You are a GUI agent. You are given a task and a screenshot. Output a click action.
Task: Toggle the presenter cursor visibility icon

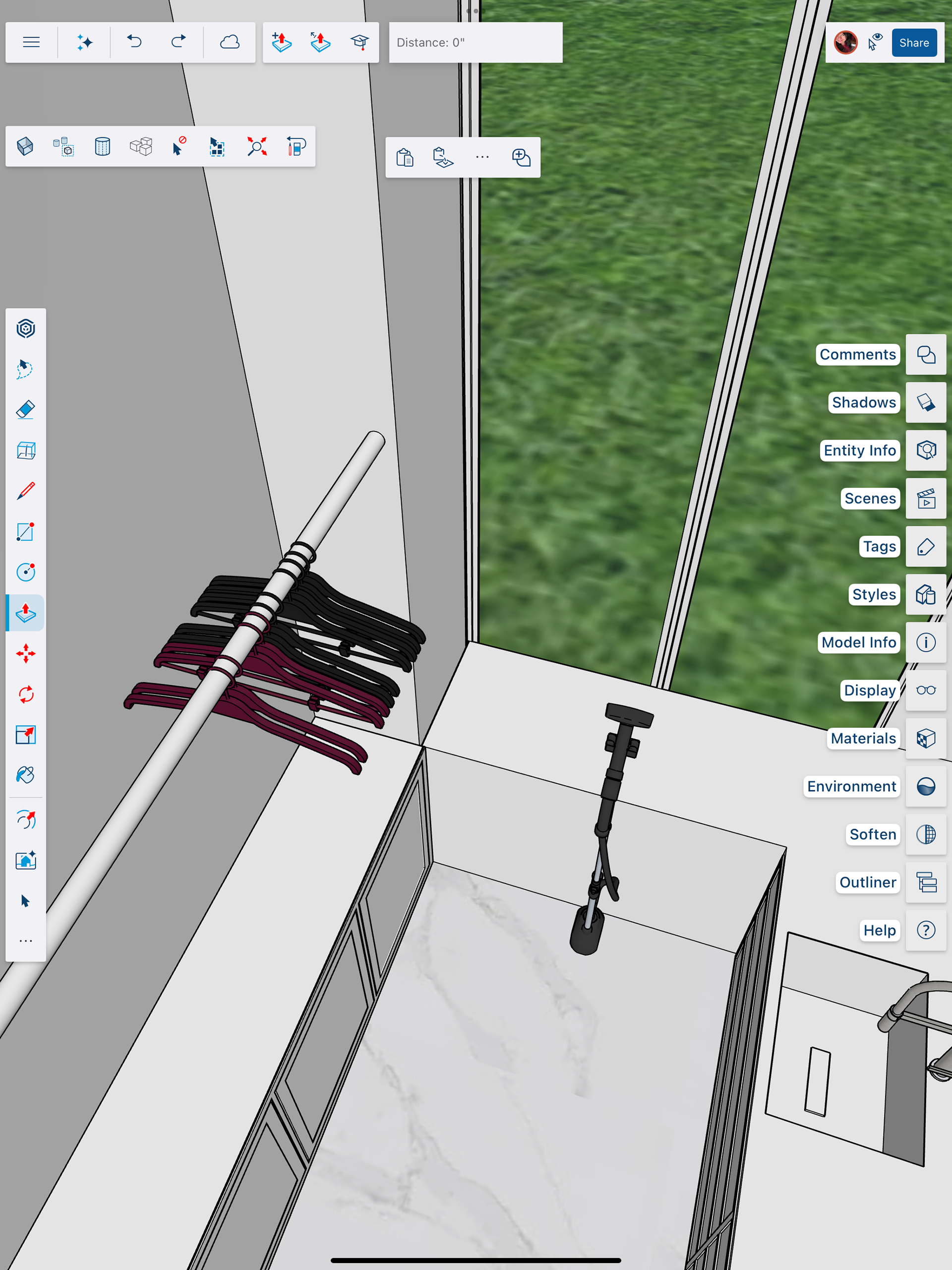(875, 43)
